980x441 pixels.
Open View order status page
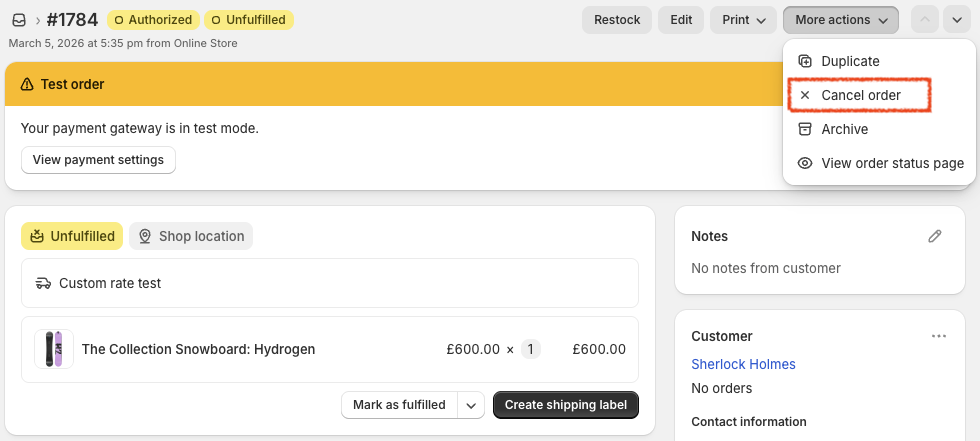[x=892, y=163]
